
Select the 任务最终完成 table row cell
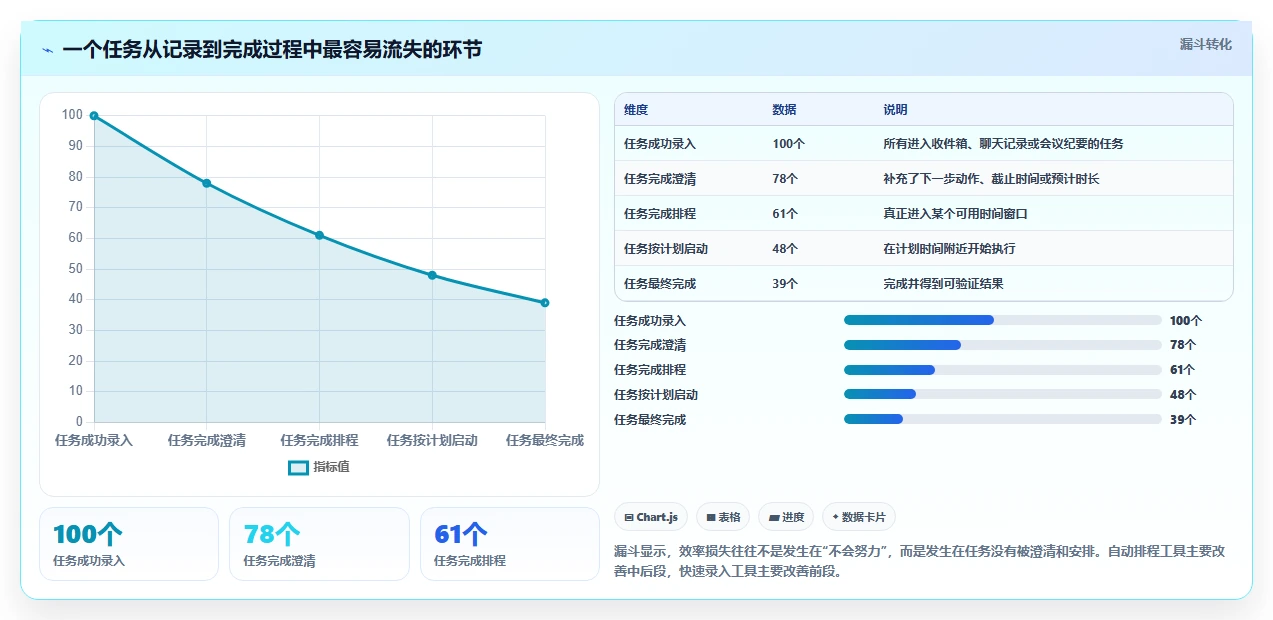pos(660,284)
